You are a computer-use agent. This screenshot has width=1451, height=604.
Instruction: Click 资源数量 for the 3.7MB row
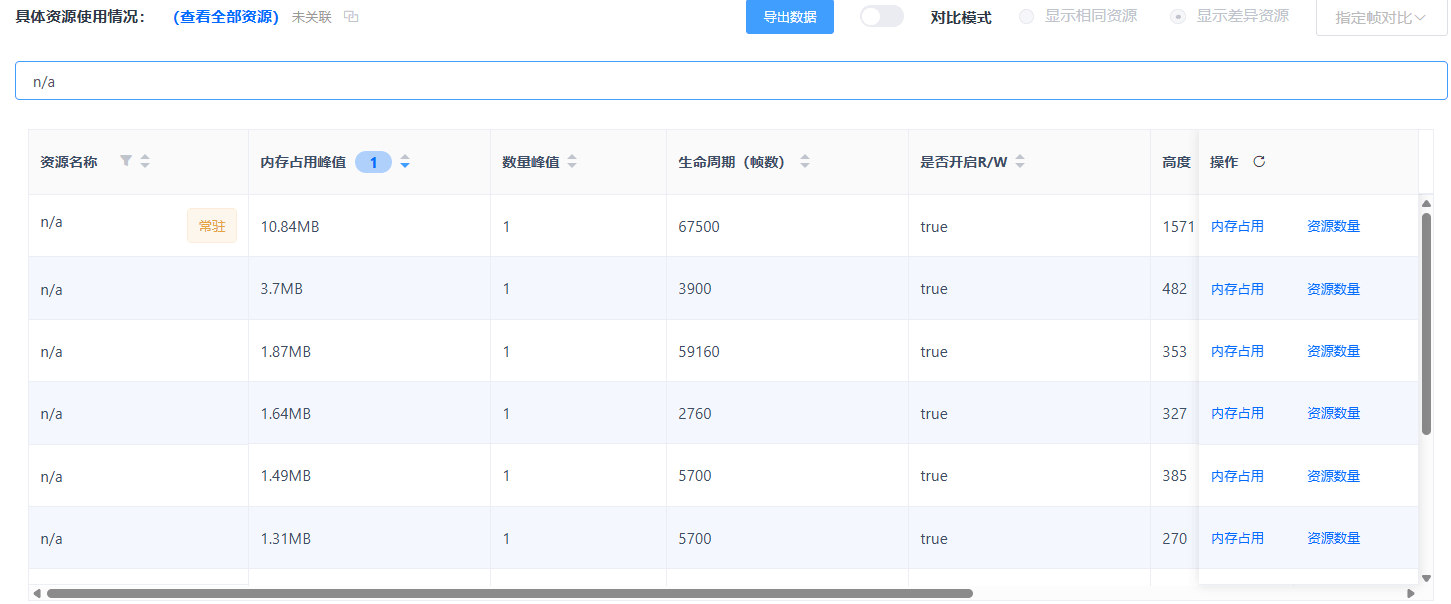(1333, 289)
